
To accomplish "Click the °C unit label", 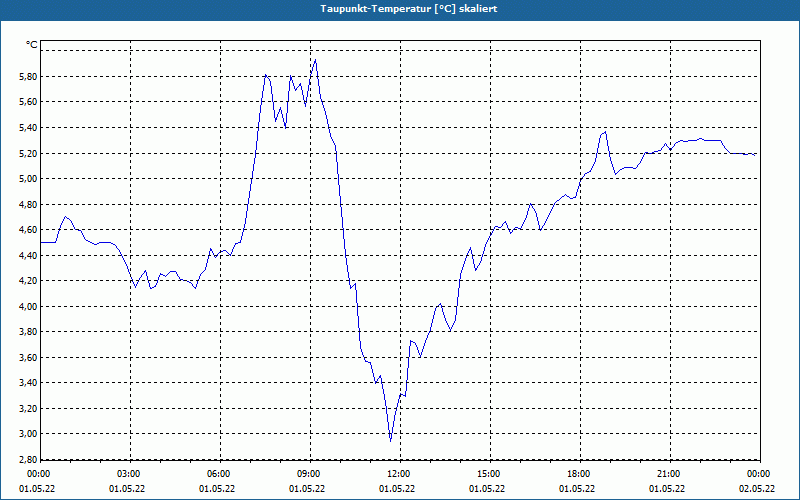I will [x=31, y=45].
